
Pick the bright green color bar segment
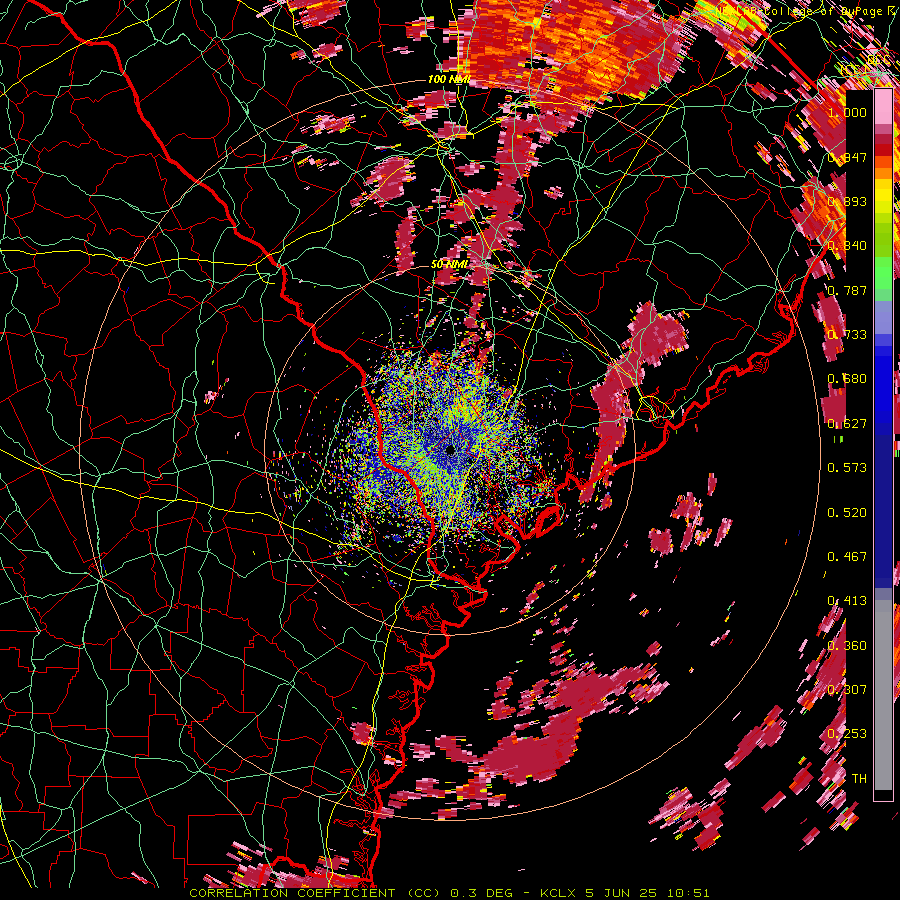tap(883, 273)
